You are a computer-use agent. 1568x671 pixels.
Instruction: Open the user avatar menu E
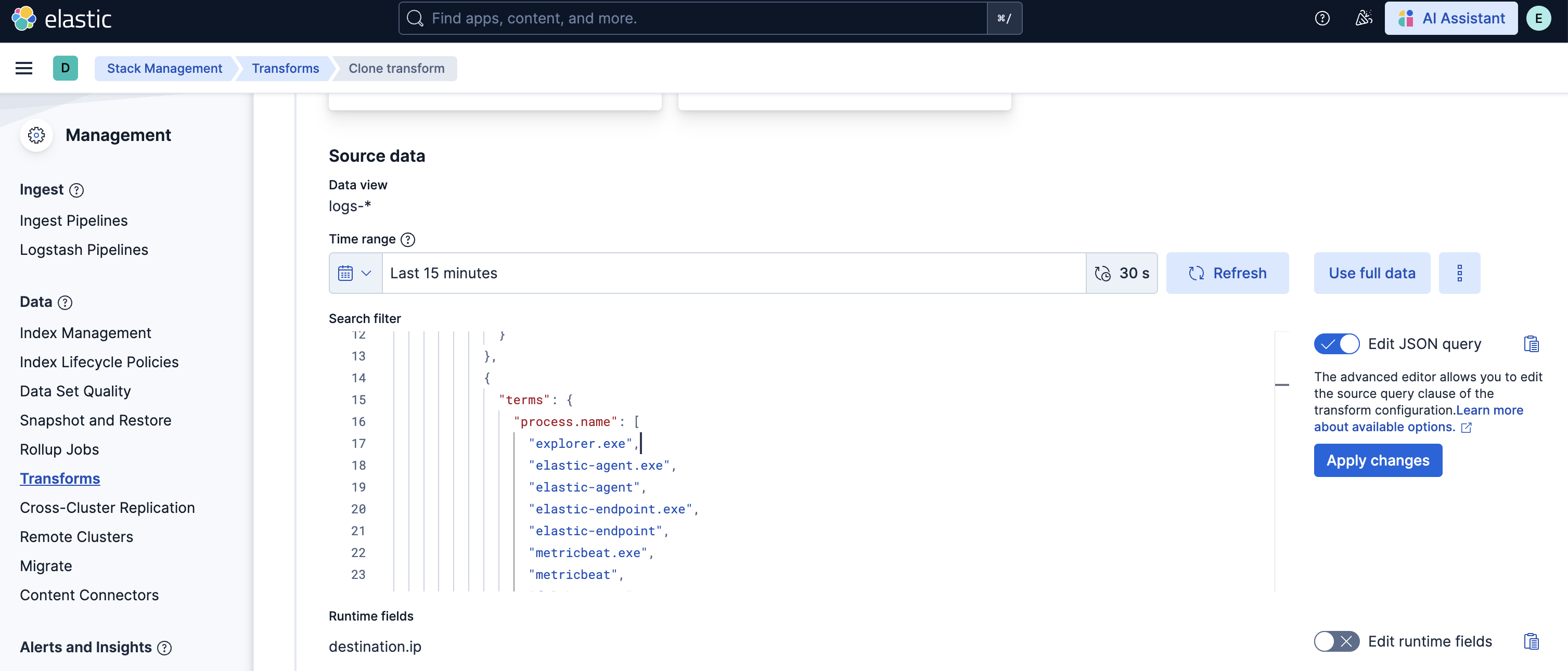click(x=1538, y=18)
